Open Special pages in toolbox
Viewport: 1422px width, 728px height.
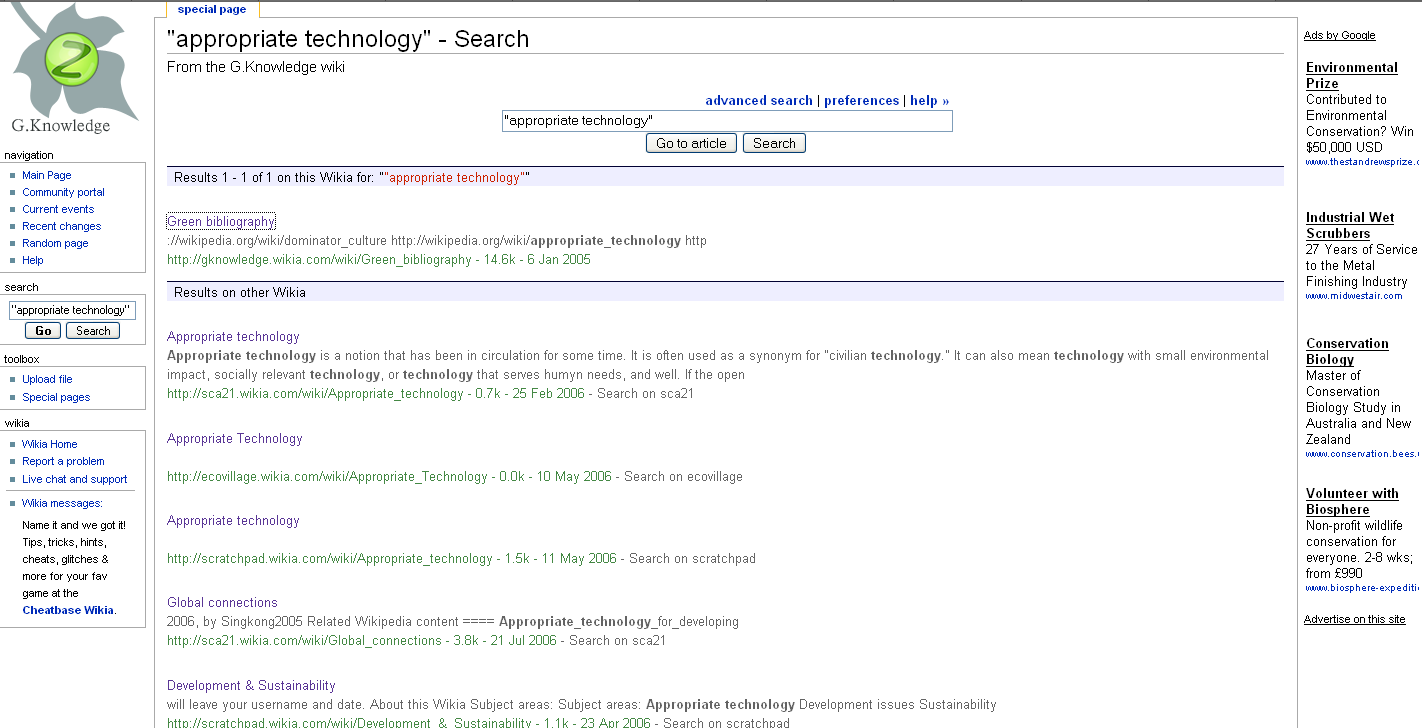(56, 397)
